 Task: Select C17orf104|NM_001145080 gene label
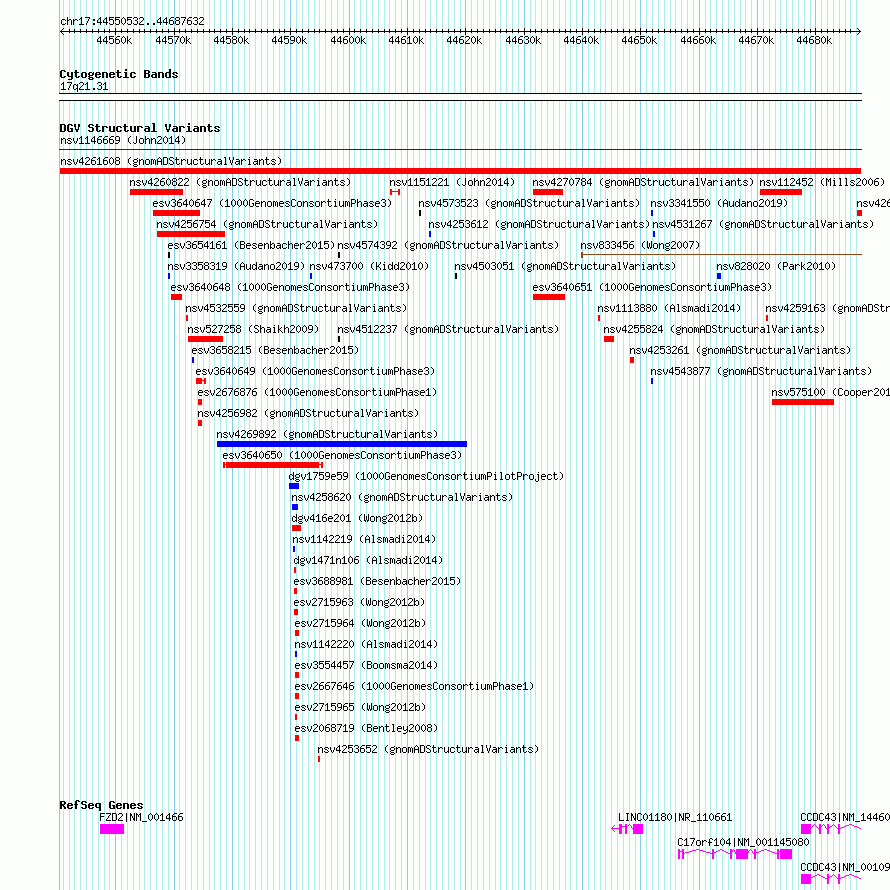[743, 842]
